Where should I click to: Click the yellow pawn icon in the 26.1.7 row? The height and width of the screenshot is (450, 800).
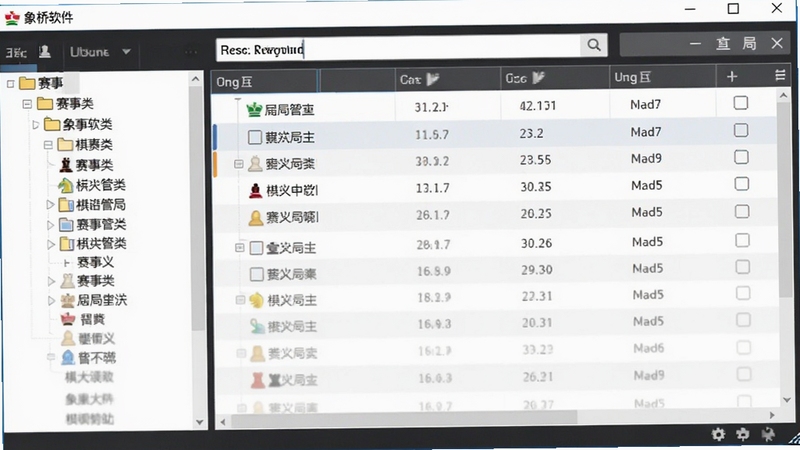(256, 218)
